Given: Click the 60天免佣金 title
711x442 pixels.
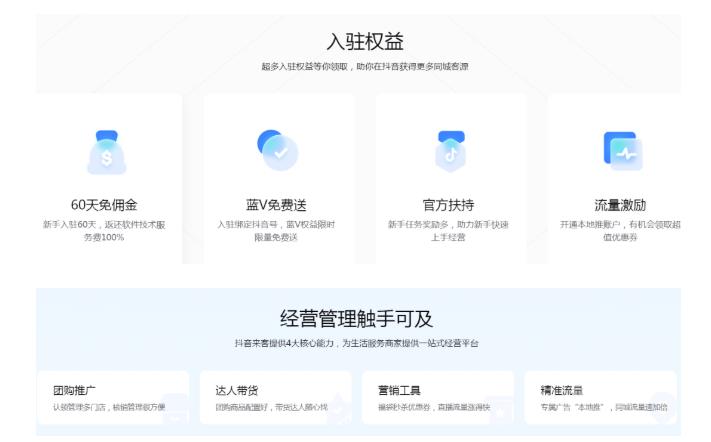Looking at the screenshot, I should (104, 205).
